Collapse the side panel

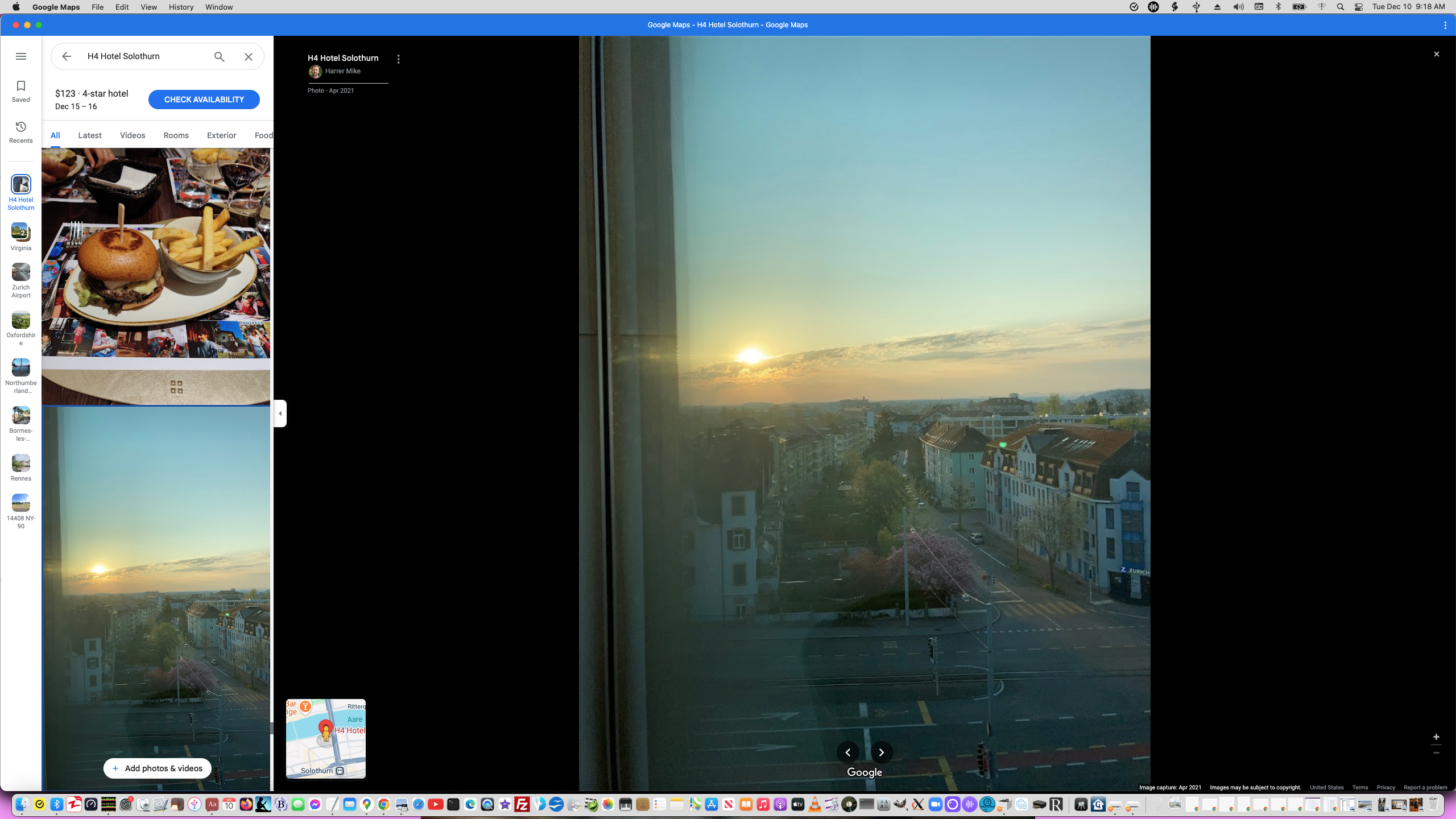[280, 413]
